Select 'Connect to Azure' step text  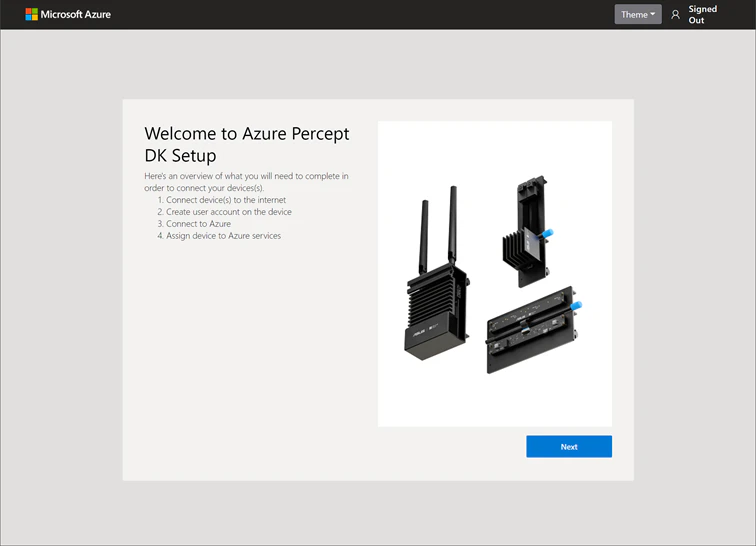click(x=198, y=224)
